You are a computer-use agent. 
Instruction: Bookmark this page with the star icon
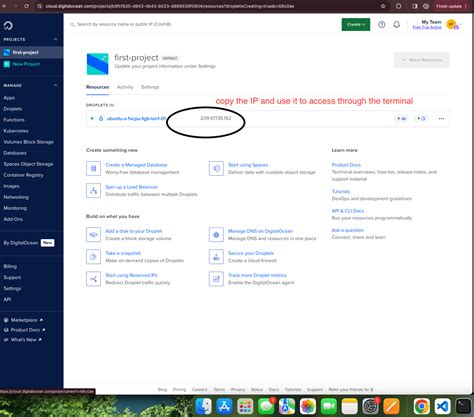(x=383, y=6)
